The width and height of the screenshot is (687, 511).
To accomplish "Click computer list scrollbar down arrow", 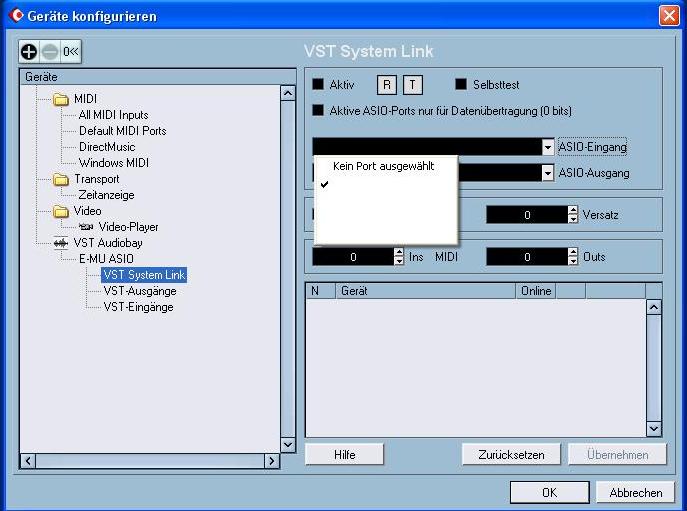I will tap(654, 429).
